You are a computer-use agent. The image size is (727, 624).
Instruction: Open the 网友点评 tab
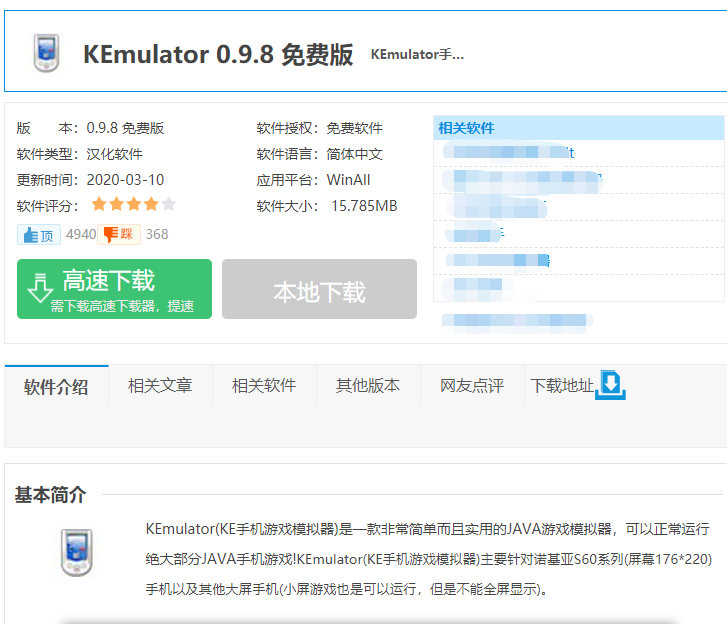point(472,386)
